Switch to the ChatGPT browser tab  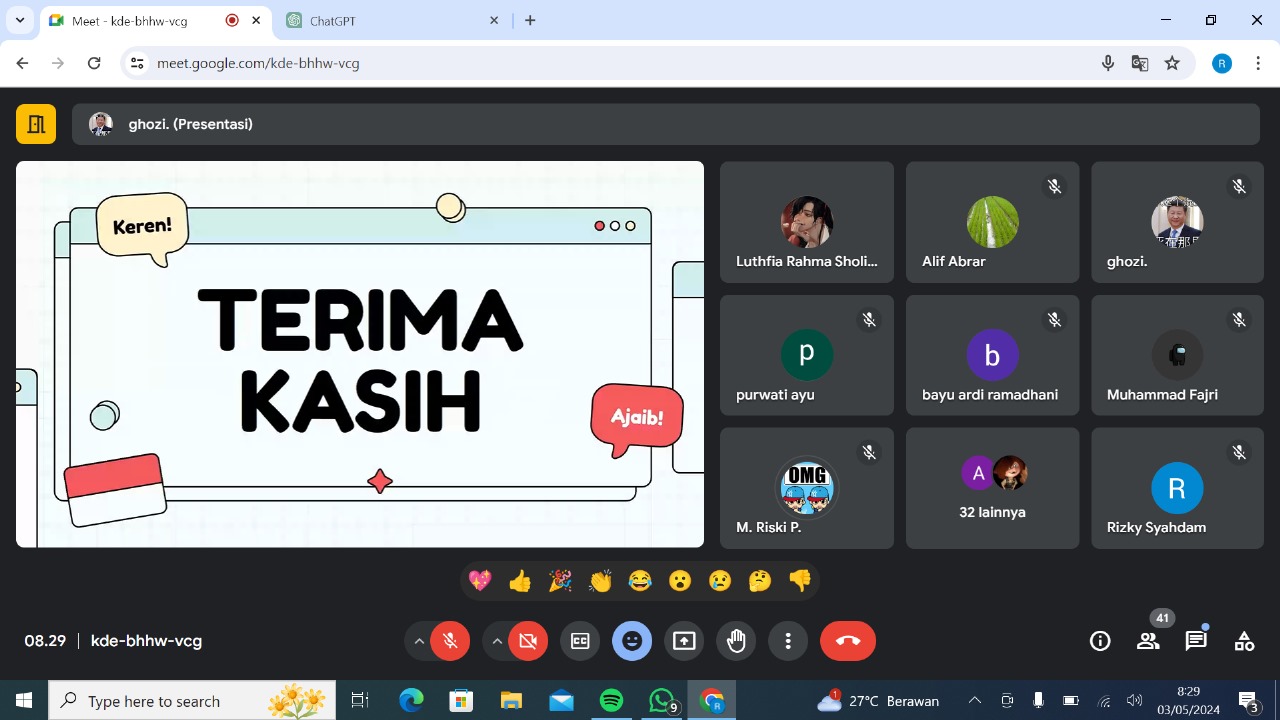[390, 20]
